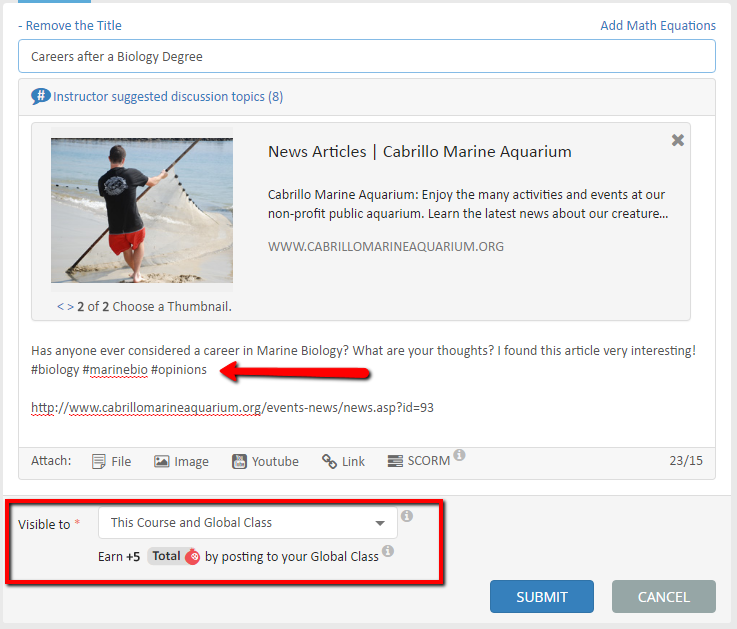Click the Link chain icon
The image size is (737, 629).
[x=329, y=462]
